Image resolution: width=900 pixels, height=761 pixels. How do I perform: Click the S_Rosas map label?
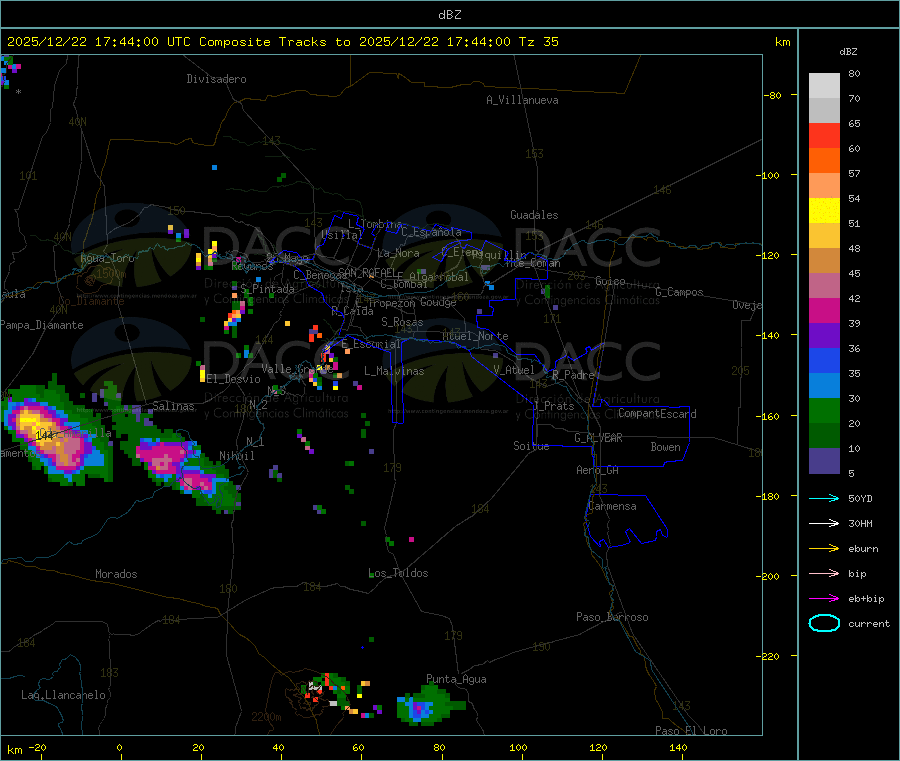[x=402, y=322]
